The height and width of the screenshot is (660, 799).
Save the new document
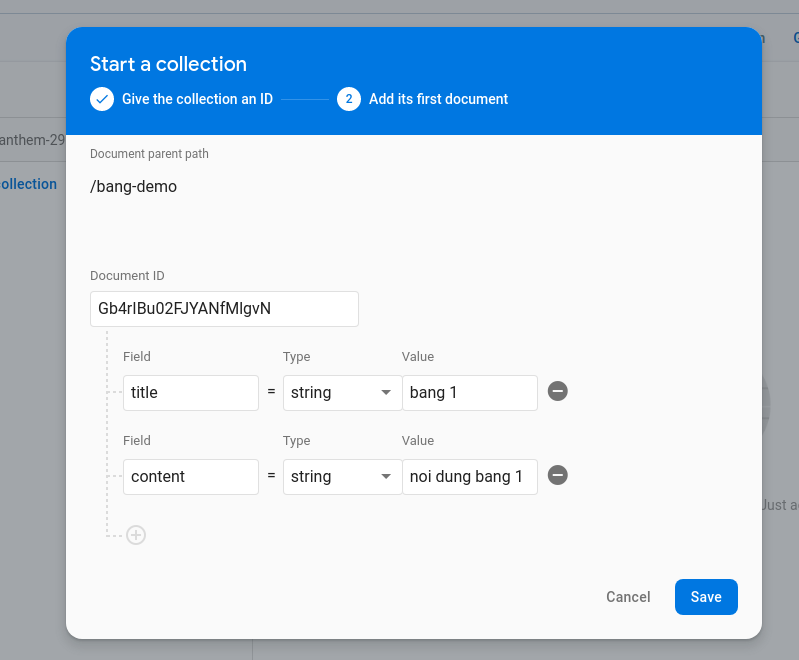point(706,597)
